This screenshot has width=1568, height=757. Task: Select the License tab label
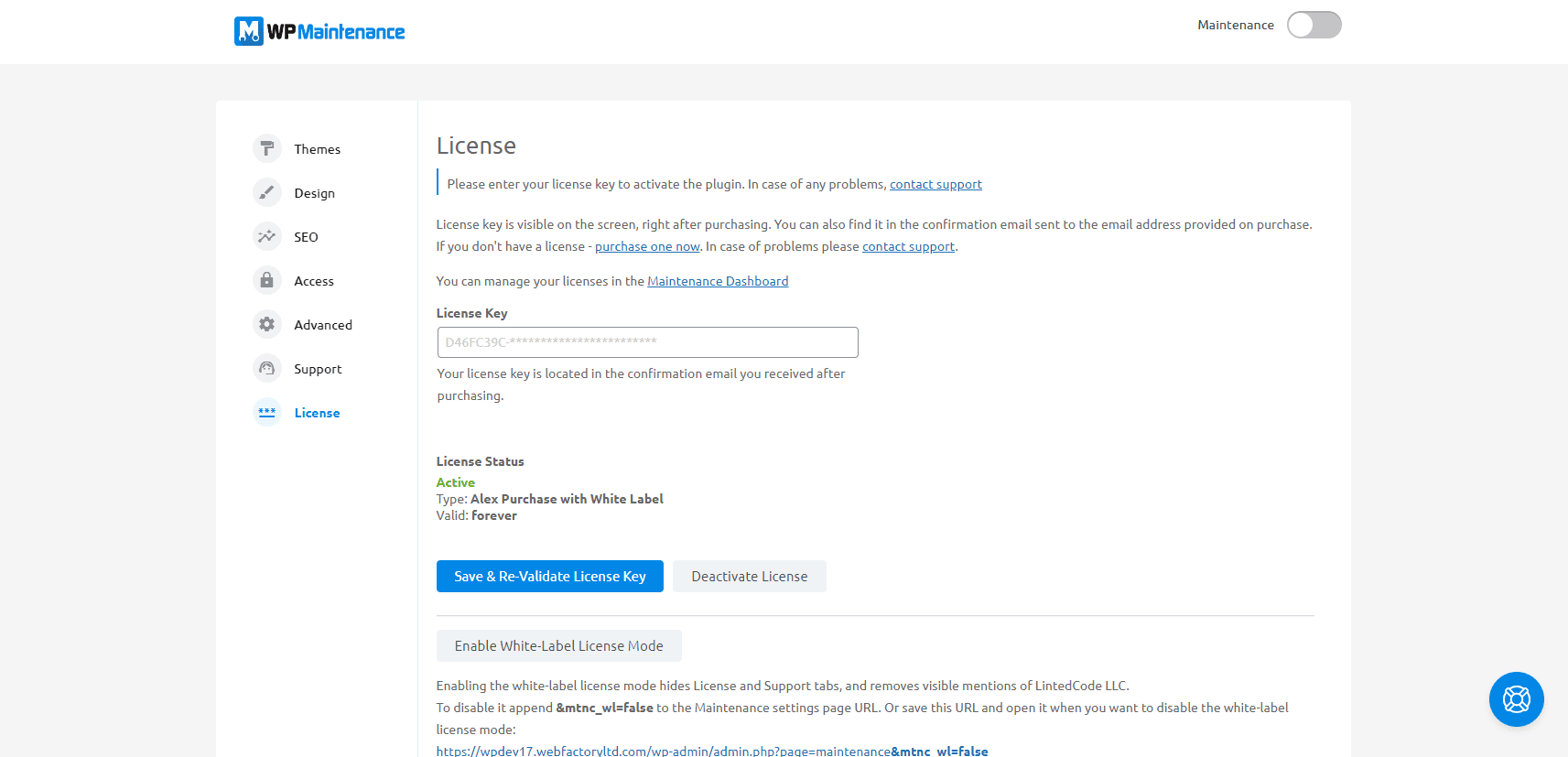tap(317, 413)
